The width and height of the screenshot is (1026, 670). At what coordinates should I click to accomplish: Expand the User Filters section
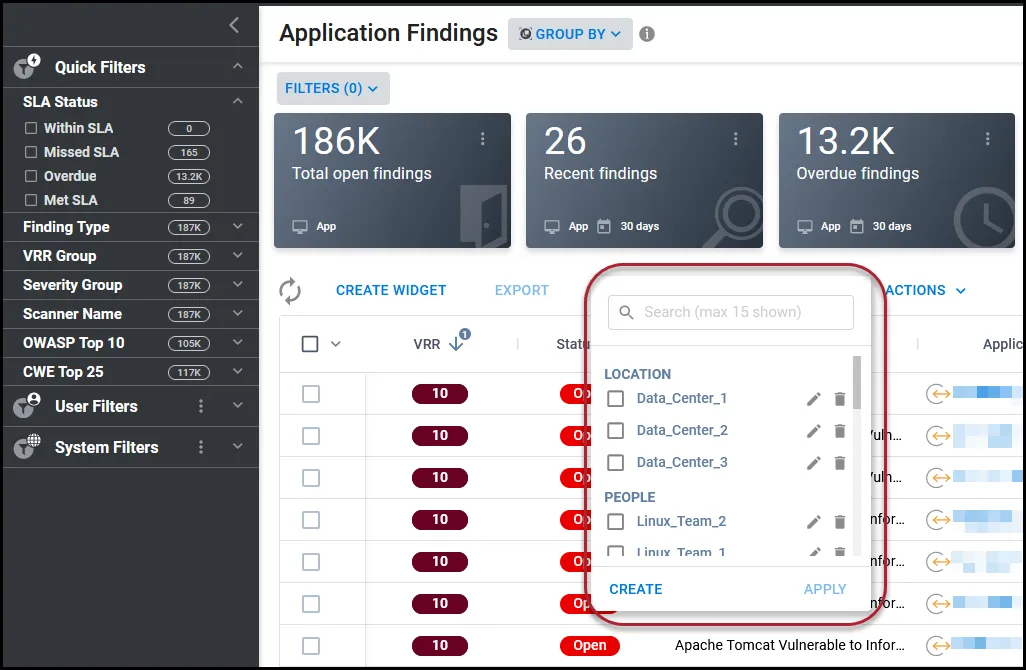point(238,406)
